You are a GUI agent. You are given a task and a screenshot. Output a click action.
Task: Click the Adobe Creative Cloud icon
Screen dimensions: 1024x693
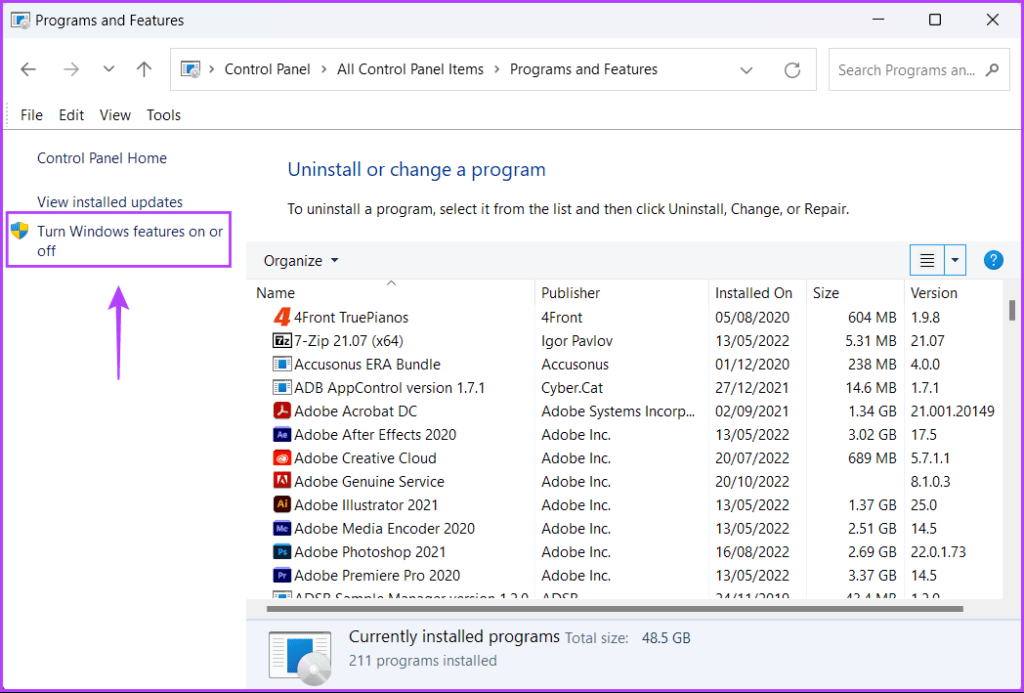[281, 458]
